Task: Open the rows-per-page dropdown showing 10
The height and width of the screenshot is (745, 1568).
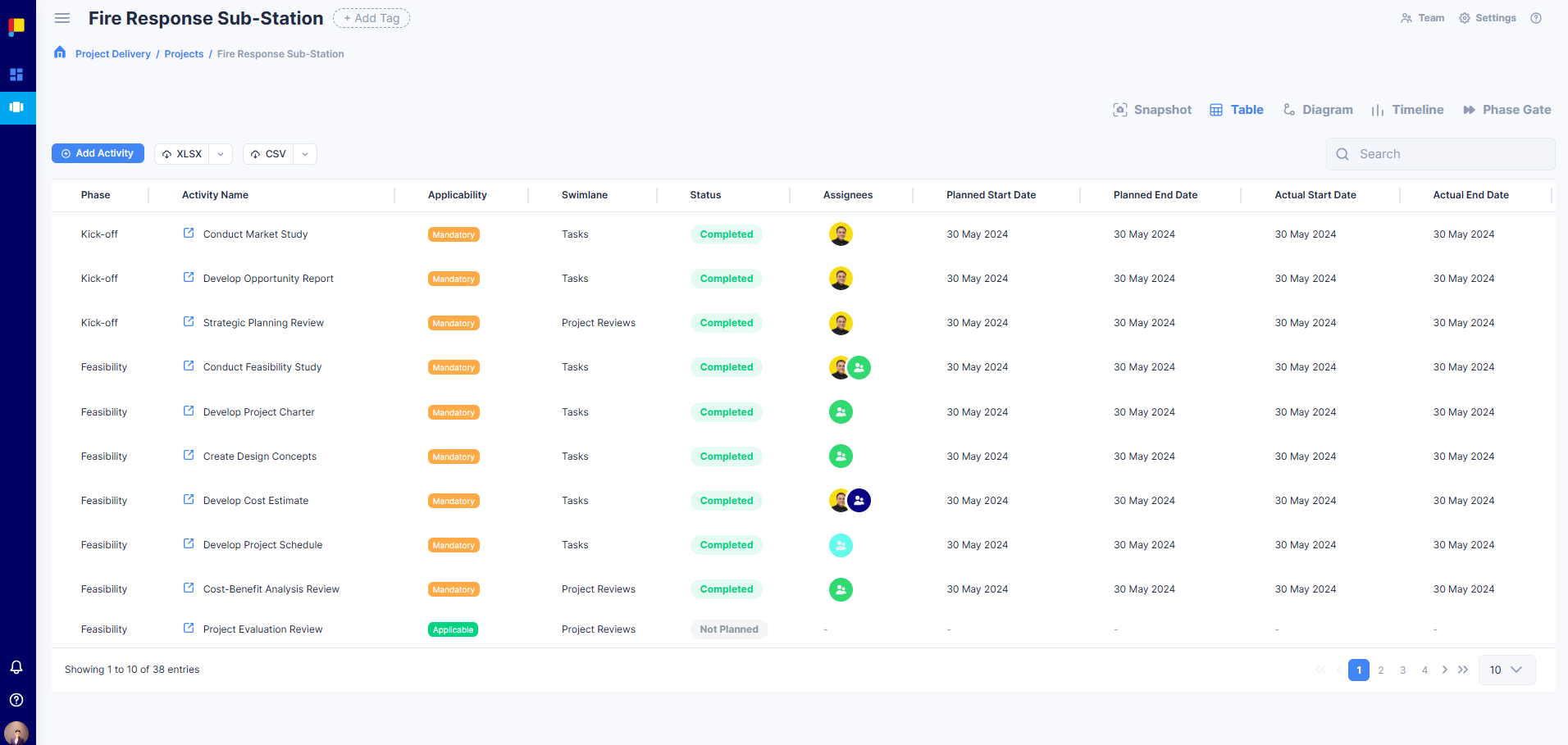Action: (x=1506, y=670)
